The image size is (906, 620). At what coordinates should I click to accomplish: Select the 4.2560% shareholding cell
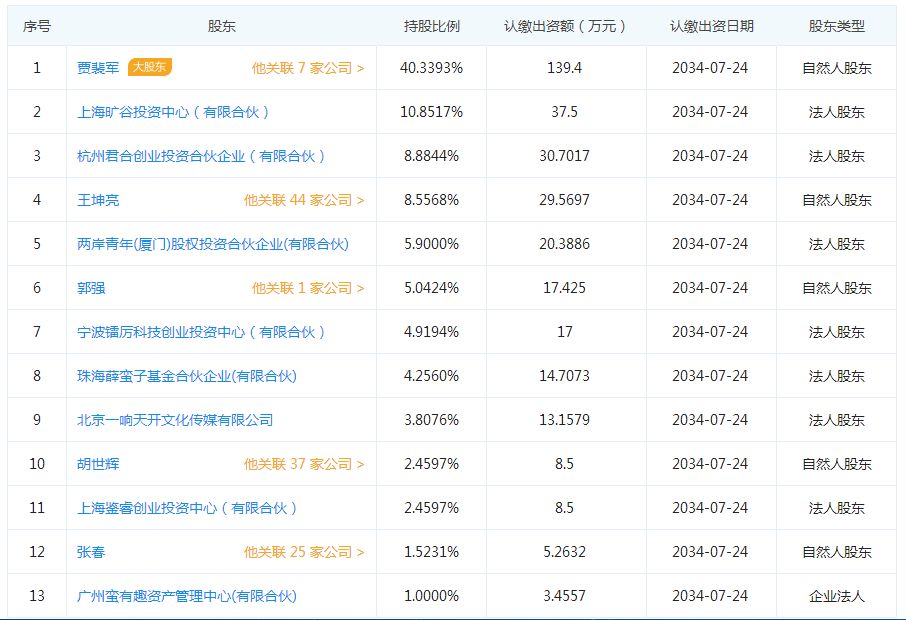coord(432,376)
